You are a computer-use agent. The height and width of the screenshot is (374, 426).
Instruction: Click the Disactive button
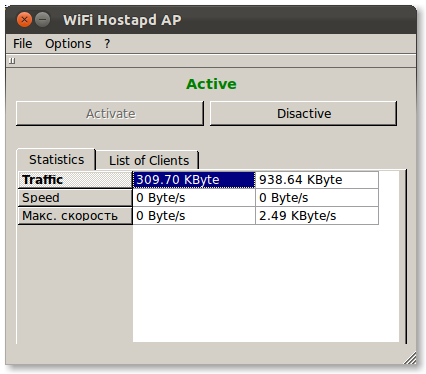[304, 114]
